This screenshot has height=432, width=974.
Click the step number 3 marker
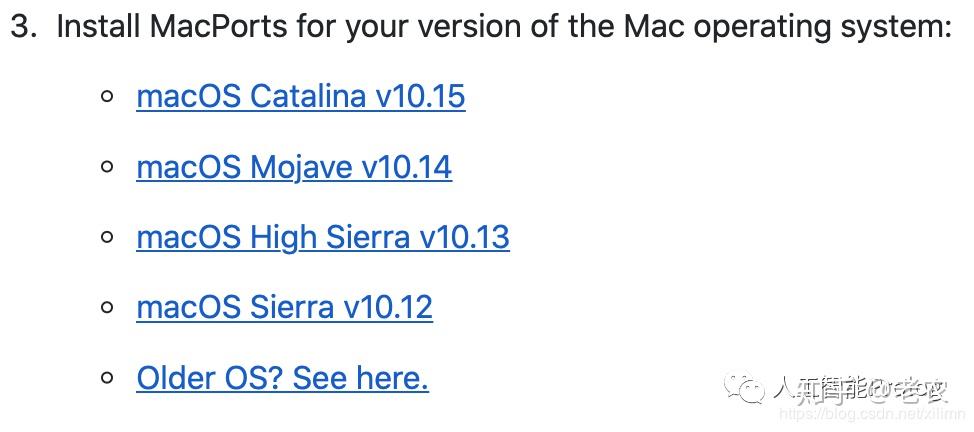tap(23, 27)
